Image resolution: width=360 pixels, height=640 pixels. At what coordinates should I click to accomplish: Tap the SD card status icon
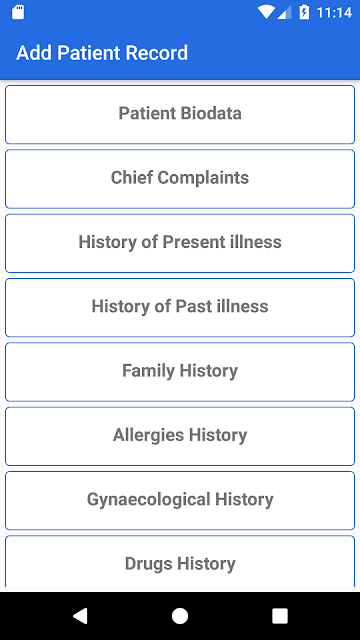point(18,12)
